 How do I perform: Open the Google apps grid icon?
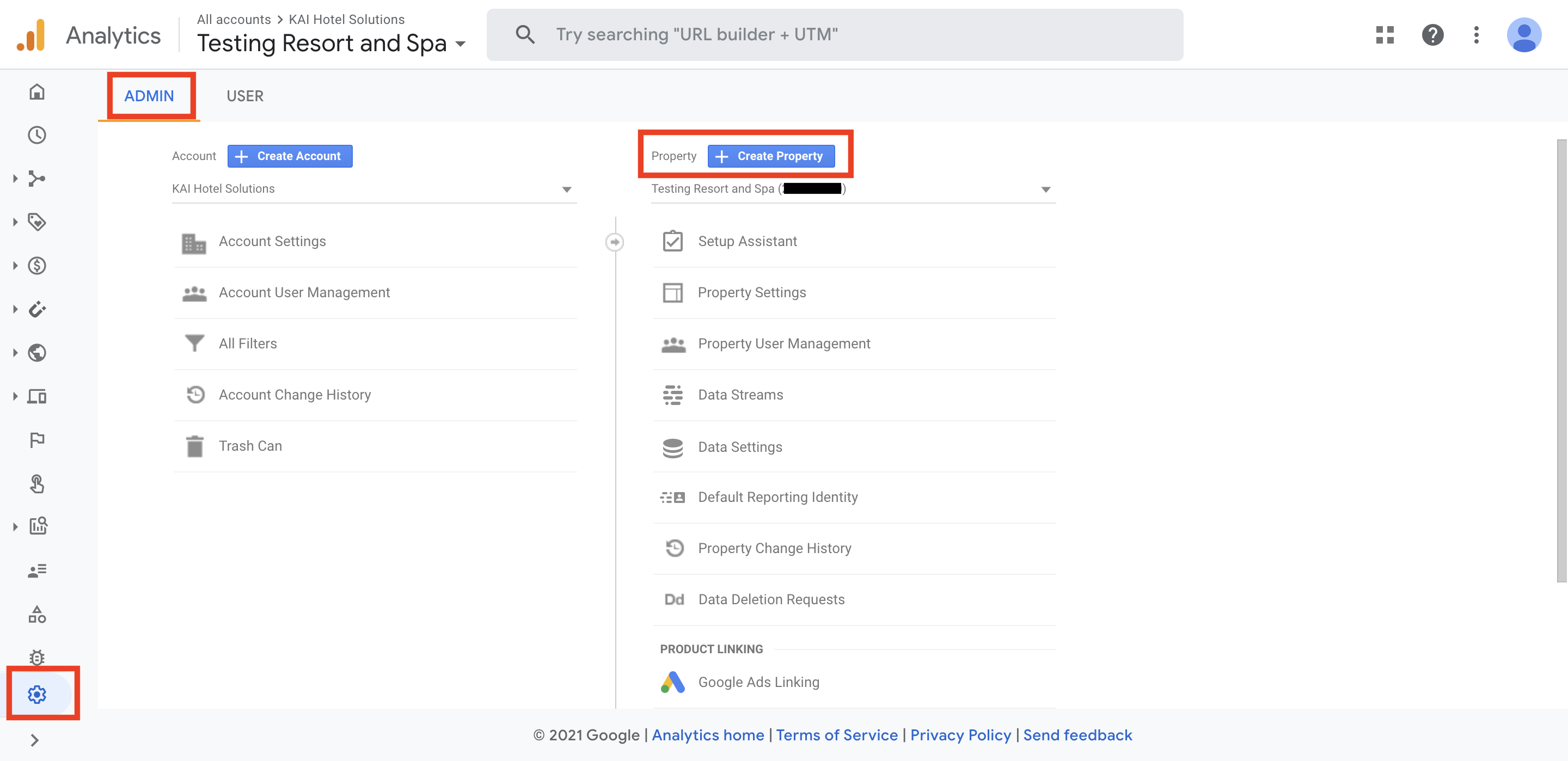point(1385,35)
